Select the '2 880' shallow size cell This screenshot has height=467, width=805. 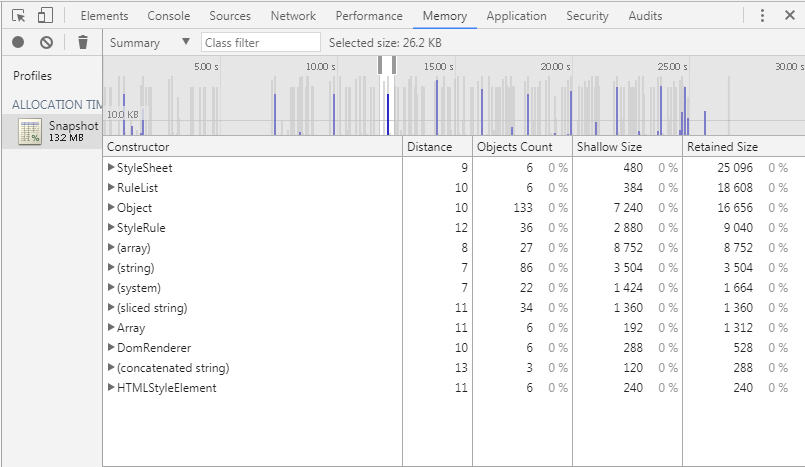pos(628,228)
